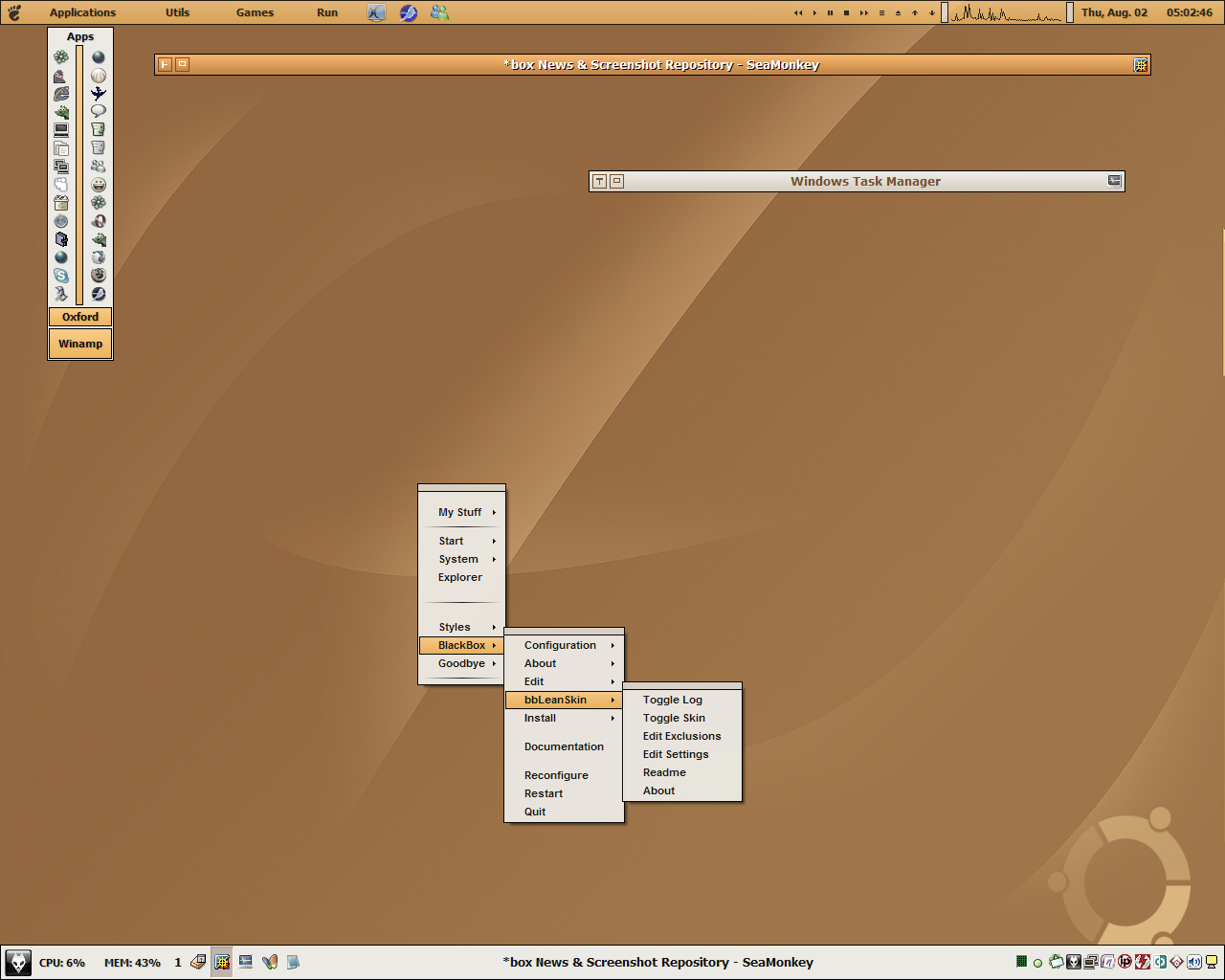Open the two-people messenger icon in top bar
The image size is (1225, 980).
pos(439,12)
